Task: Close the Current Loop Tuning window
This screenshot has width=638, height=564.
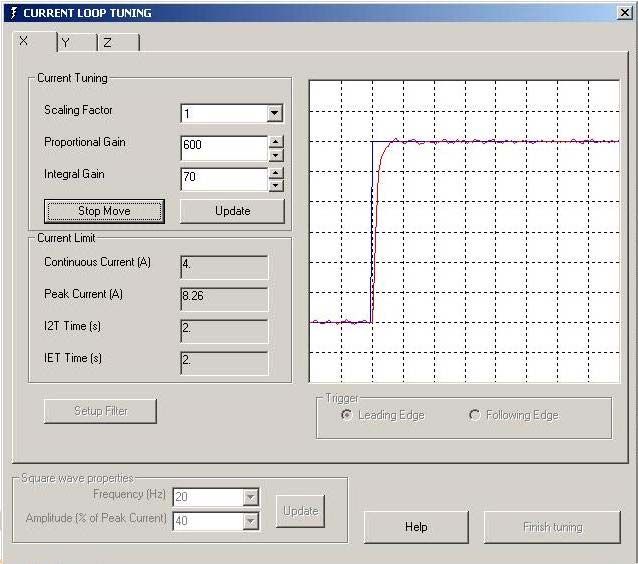Action: [625, 13]
